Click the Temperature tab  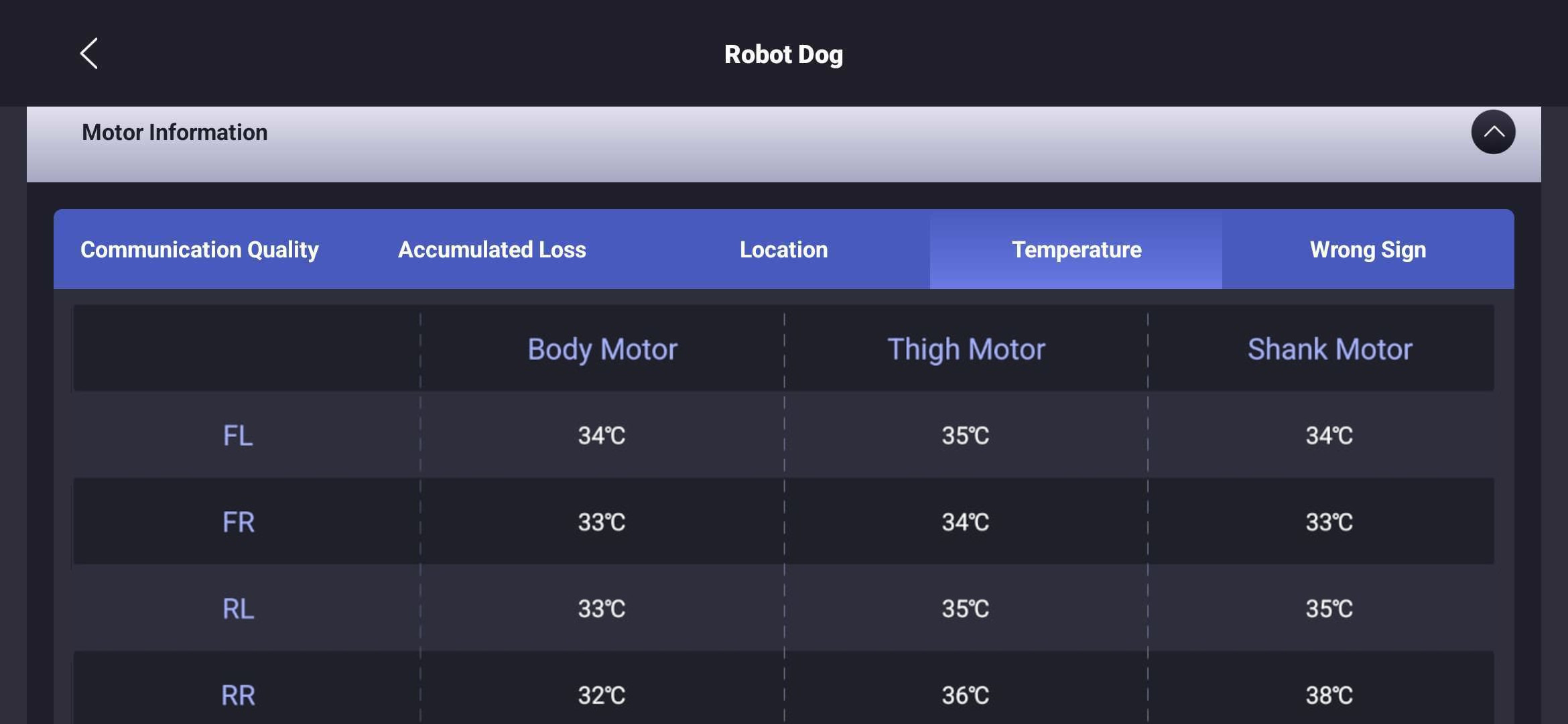click(1076, 249)
